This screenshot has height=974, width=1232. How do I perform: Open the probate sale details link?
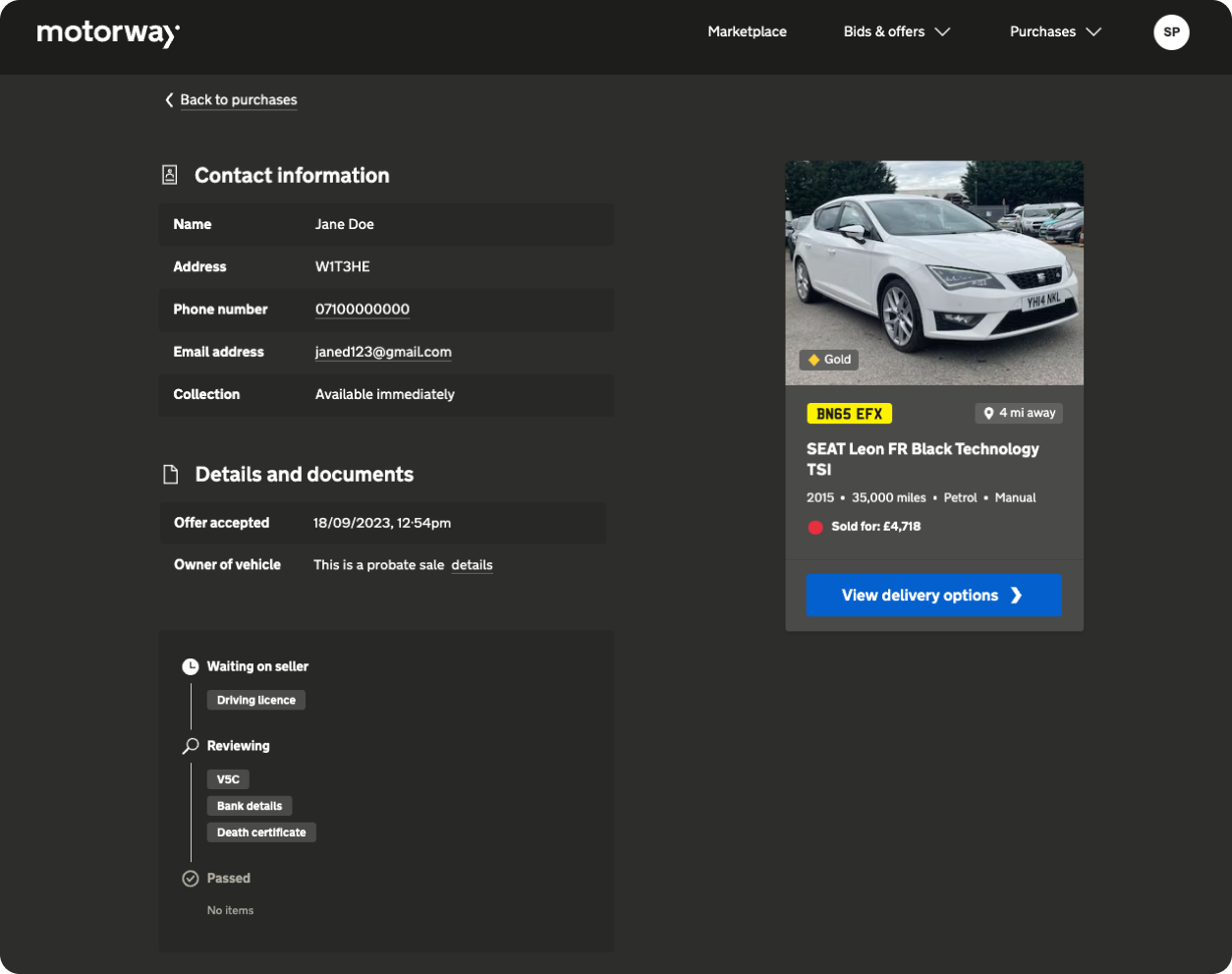tap(472, 565)
